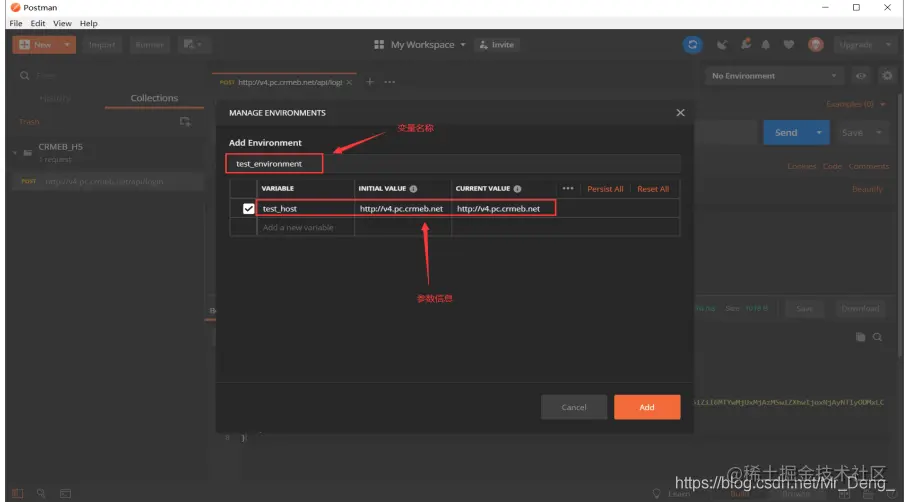
Task: Close the open request tab
Action: [349, 82]
